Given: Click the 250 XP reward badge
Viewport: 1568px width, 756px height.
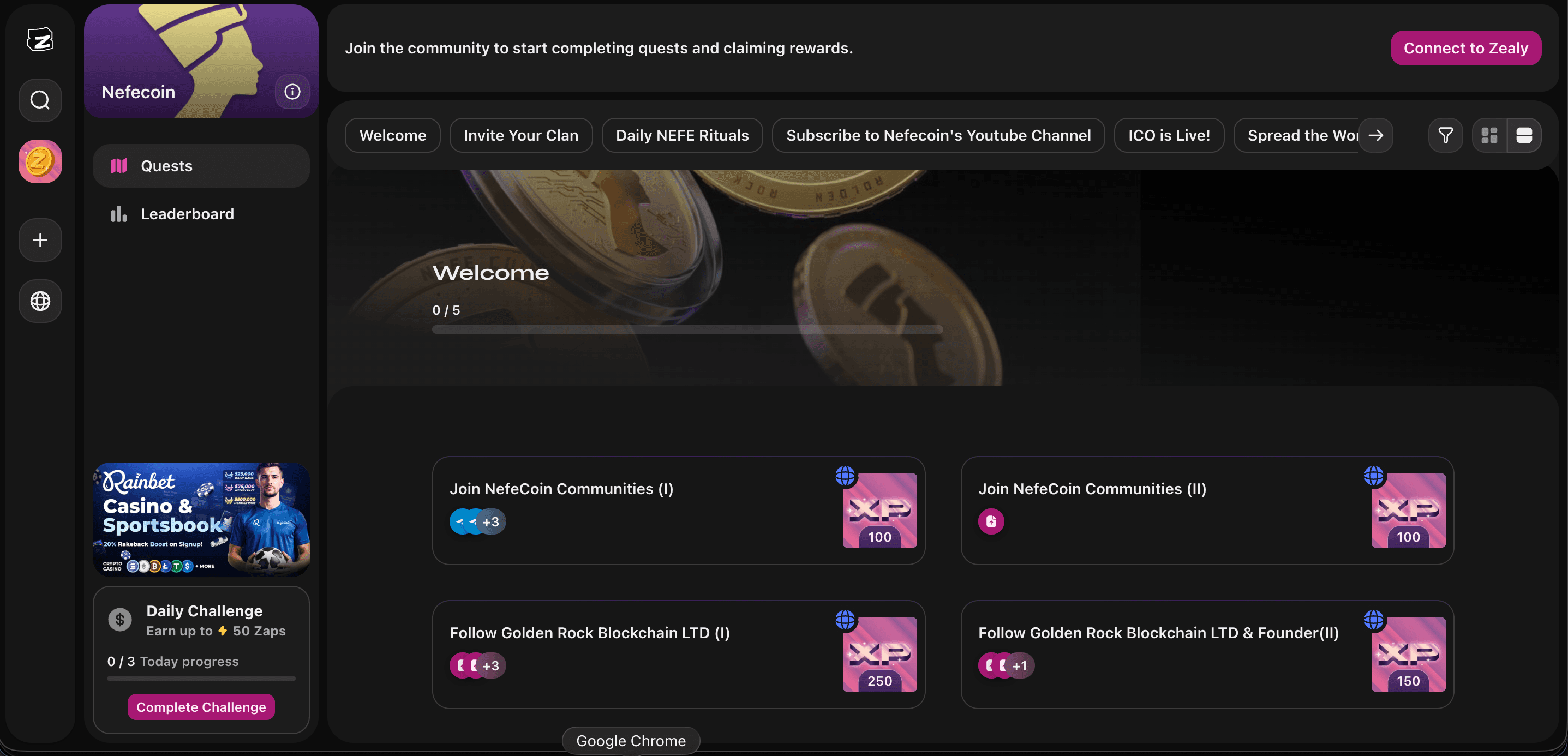Looking at the screenshot, I should [x=879, y=655].
